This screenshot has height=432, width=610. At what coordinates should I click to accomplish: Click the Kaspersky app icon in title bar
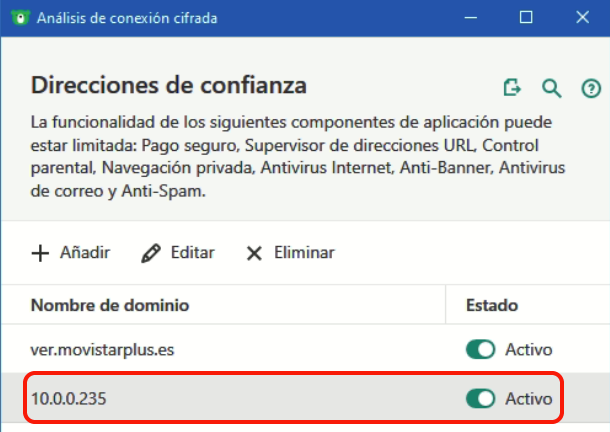coord(20,18)
